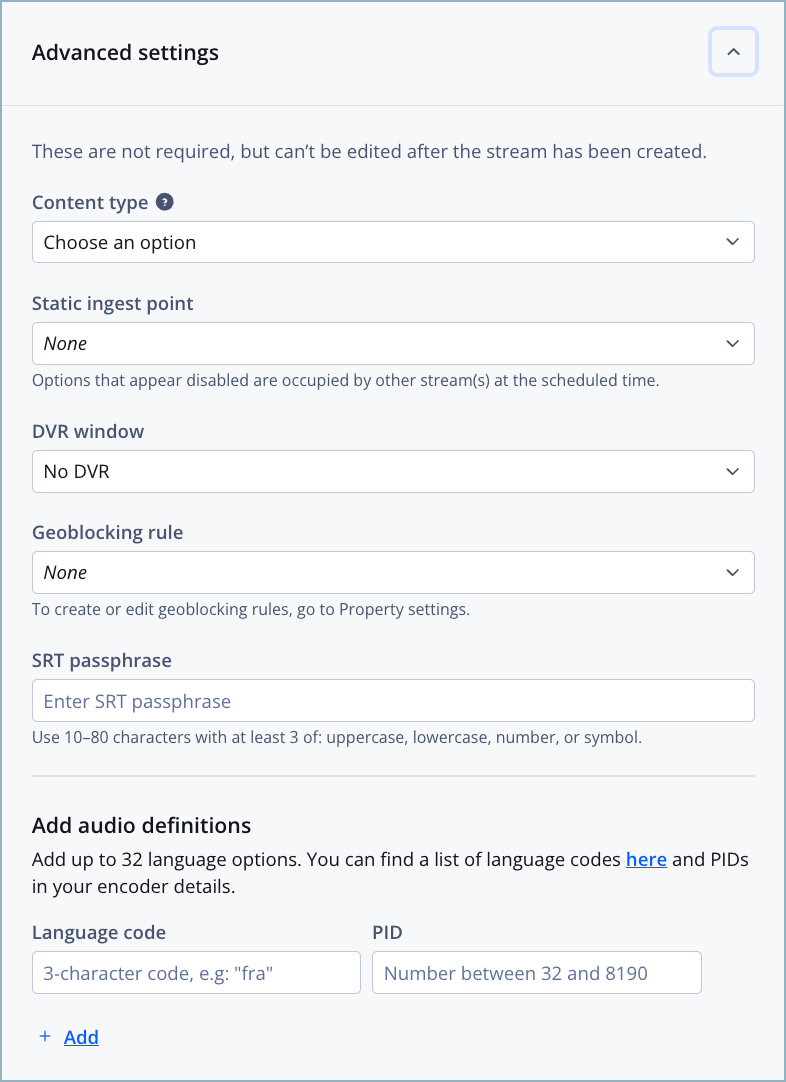The width and height of the screenshot is (786, 1082).
Task: Open the Geoblocking rule dropdown
Action: [x=393, y=572]
